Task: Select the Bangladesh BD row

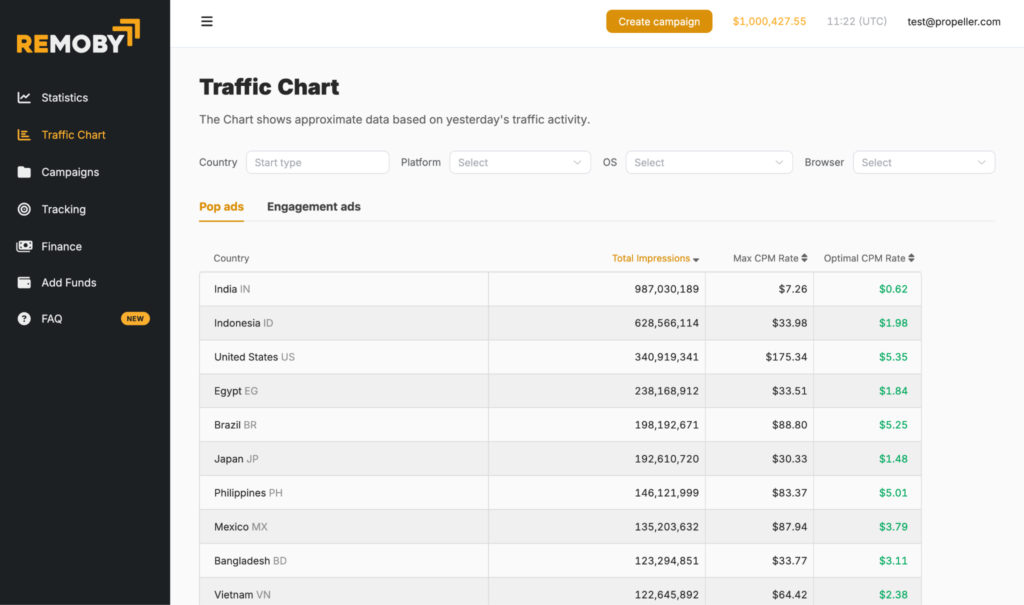Action: 560,561
